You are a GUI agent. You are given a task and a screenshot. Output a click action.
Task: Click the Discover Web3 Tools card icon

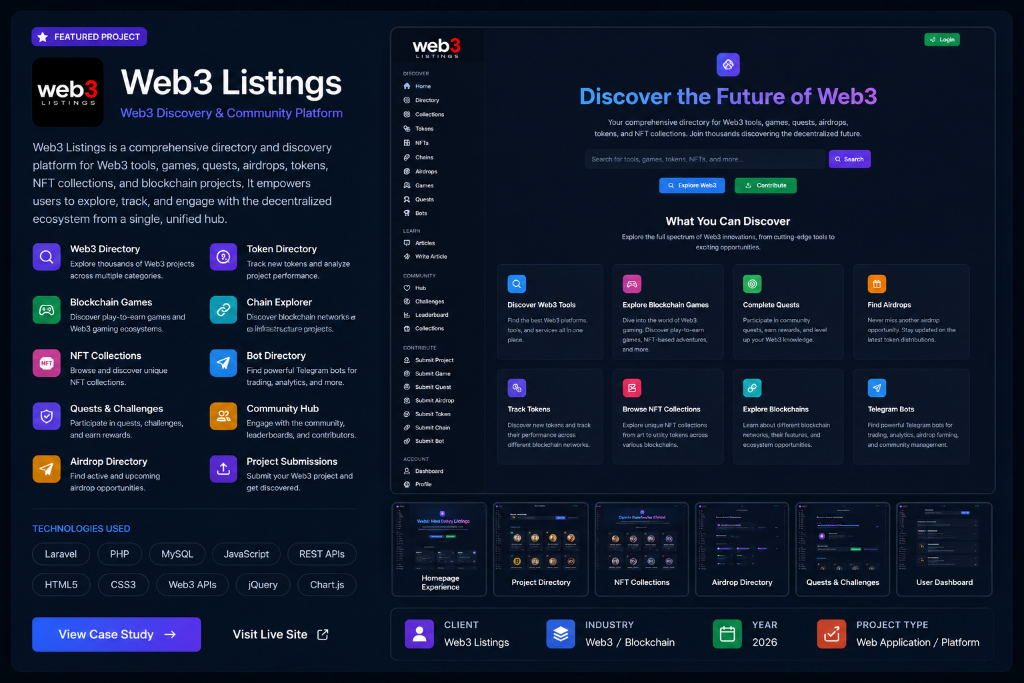coord(517,284)
